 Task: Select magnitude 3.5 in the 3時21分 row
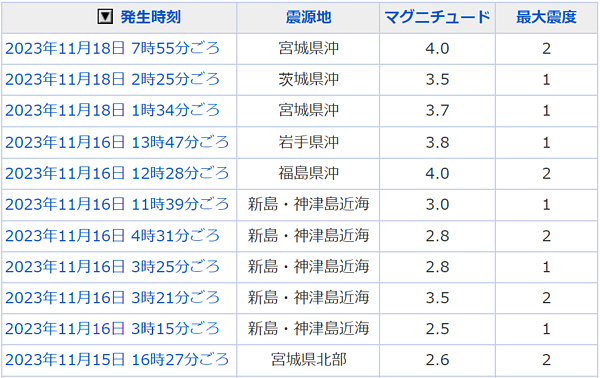pos(437,298)
